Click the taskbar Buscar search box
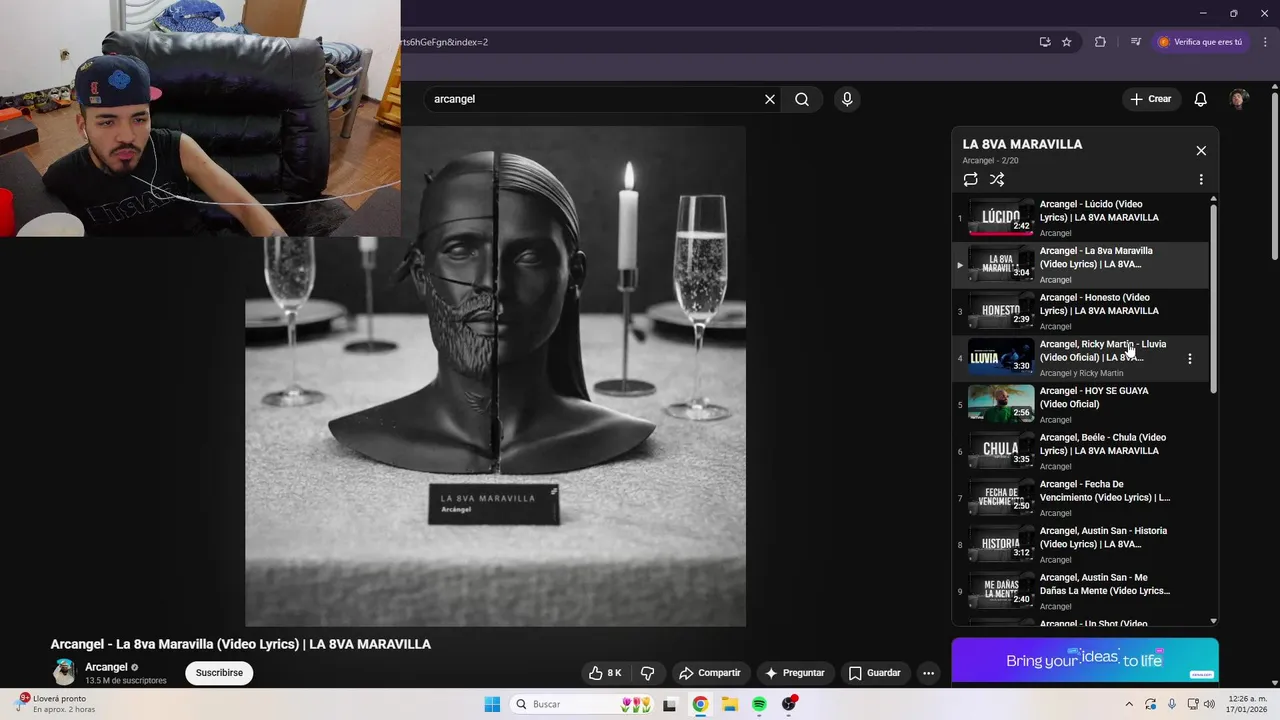This screenshot has width=1280, height=720. point(583,705)
